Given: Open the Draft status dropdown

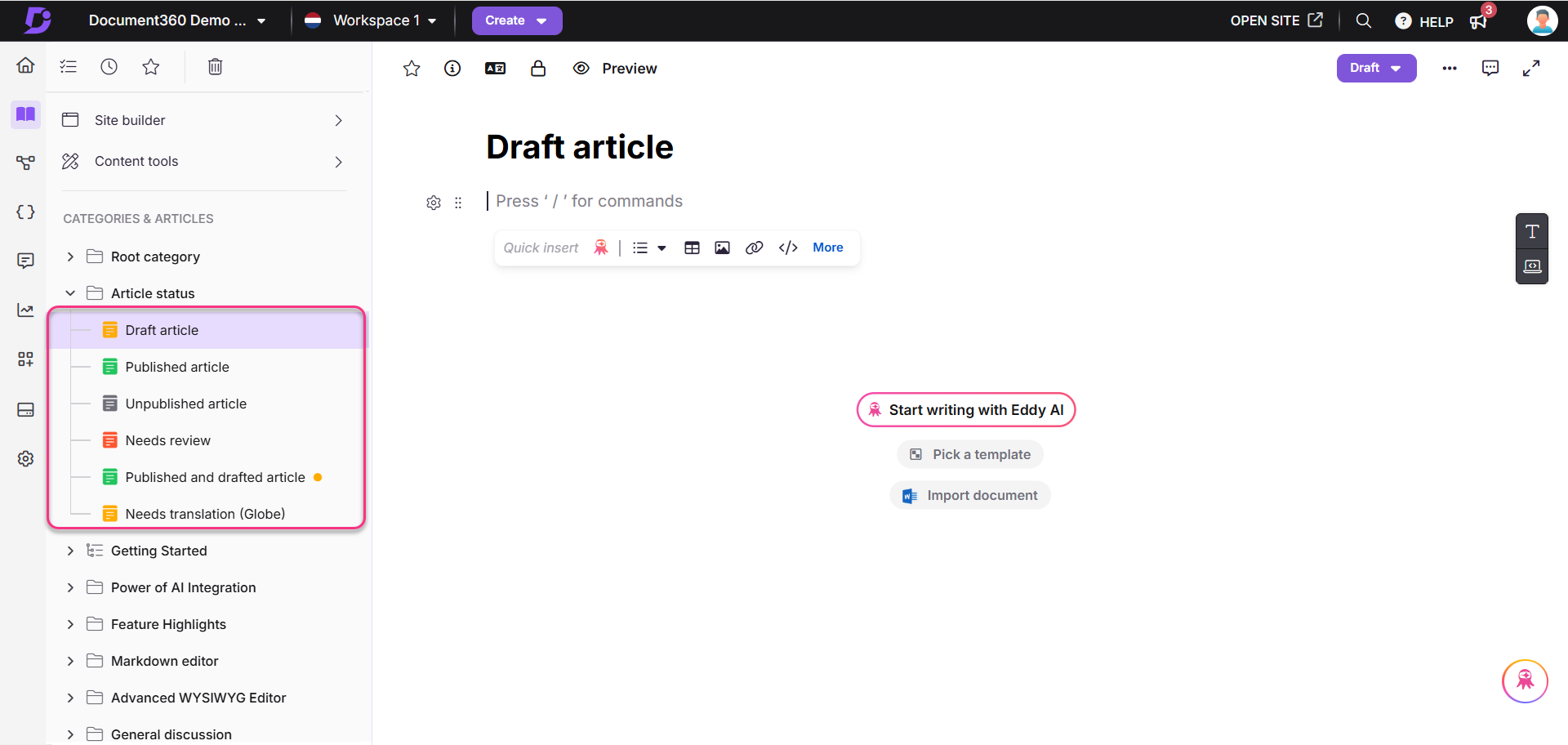Looking at the screenshot, I should 1376,68.
